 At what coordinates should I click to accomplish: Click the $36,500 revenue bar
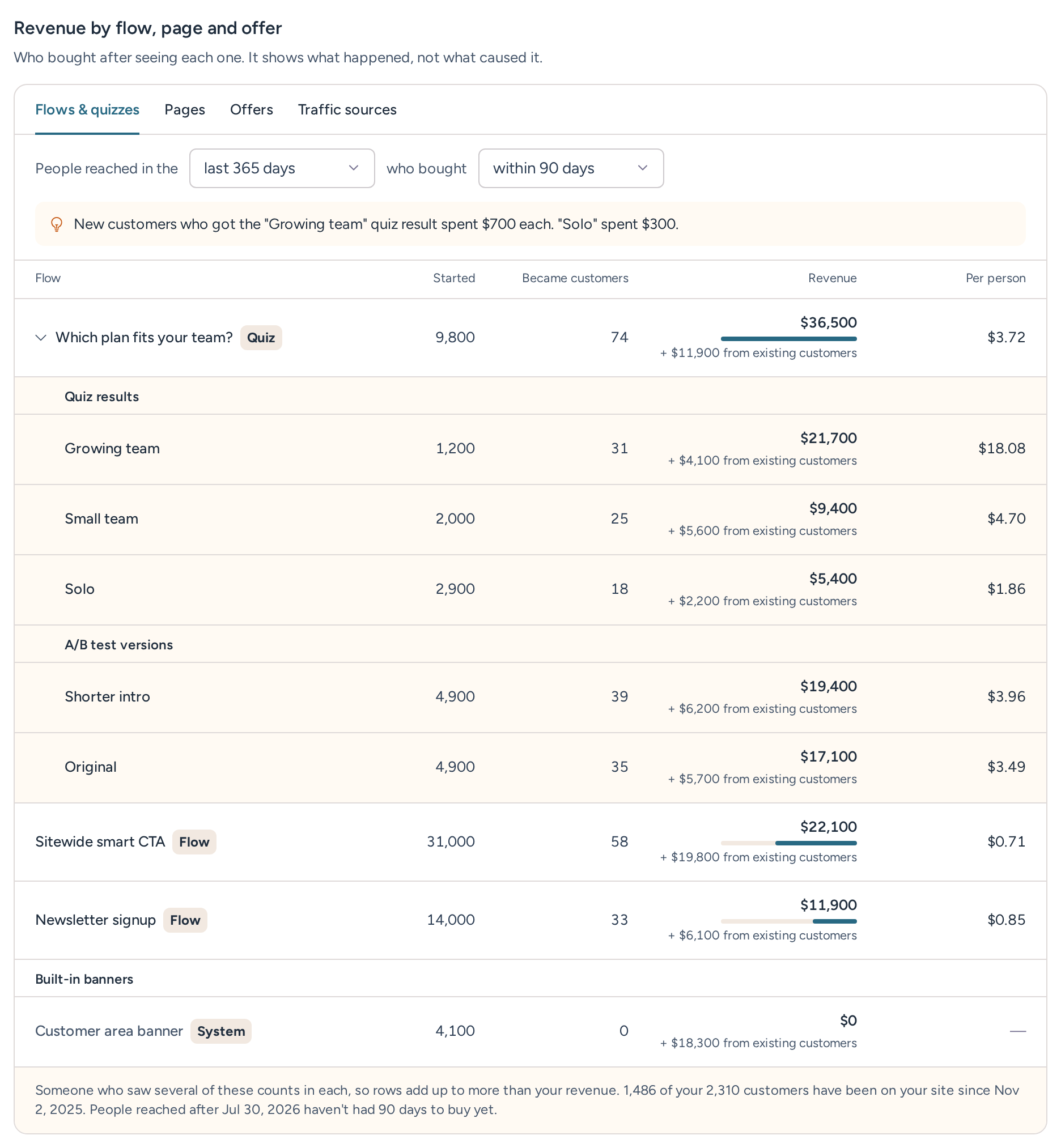pyautogui.click(x=788, y=339)
